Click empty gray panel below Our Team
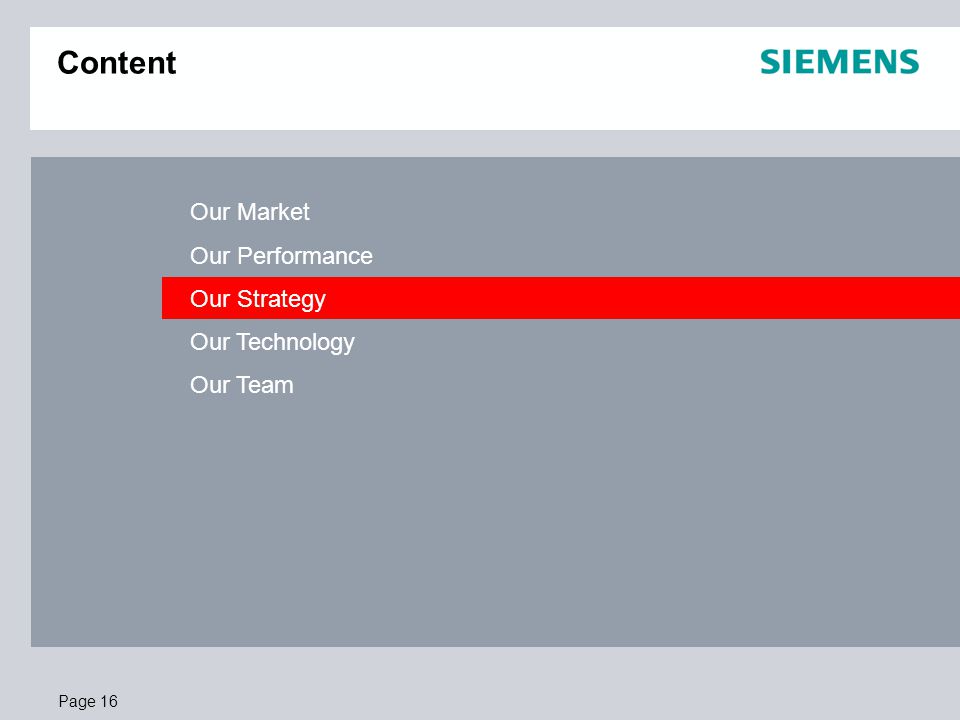This screenshot has height=720, width=960. 490,520
